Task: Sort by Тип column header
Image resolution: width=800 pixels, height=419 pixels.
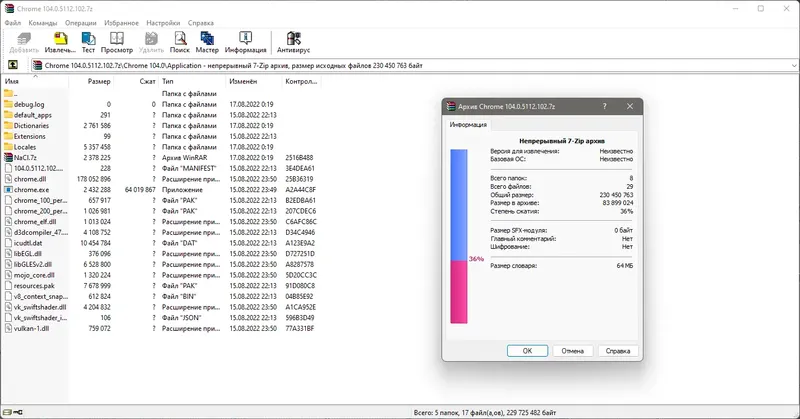Action: click(x=192, y=81)
